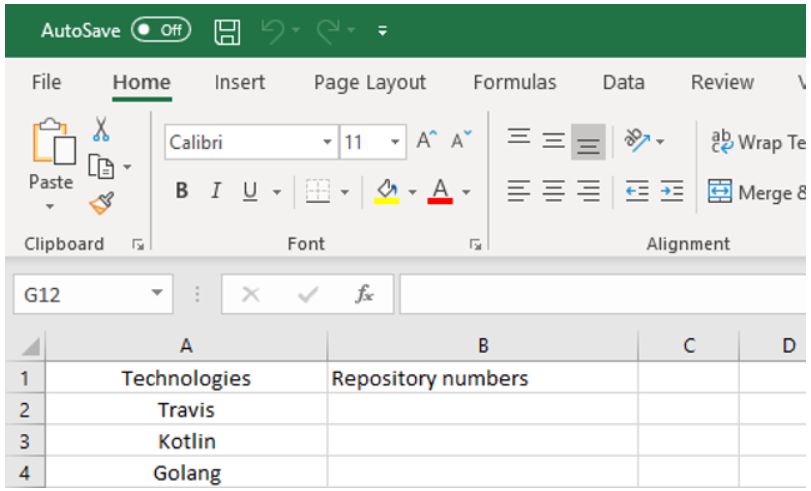Click Decrease Font Size icon
This screenshot has width=811, height=491.
pyautogui.click(x=461, y=140)
